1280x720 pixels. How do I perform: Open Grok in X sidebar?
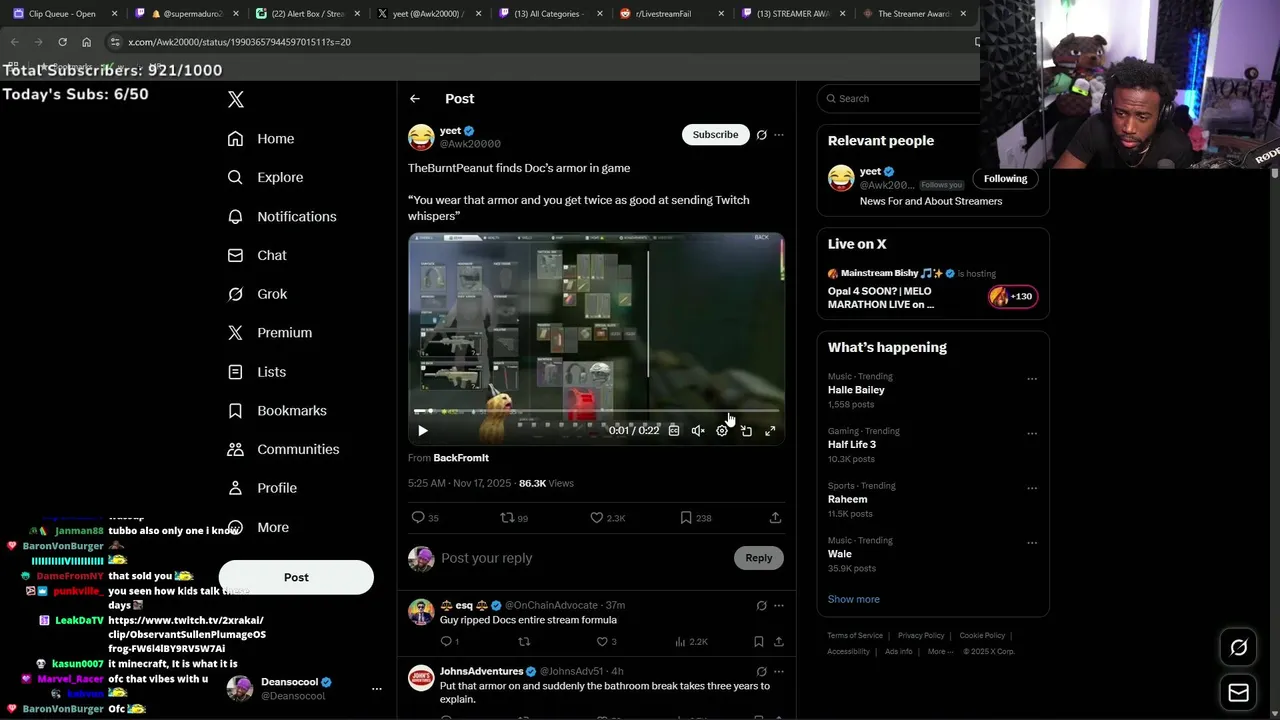(x=257, y=294)
